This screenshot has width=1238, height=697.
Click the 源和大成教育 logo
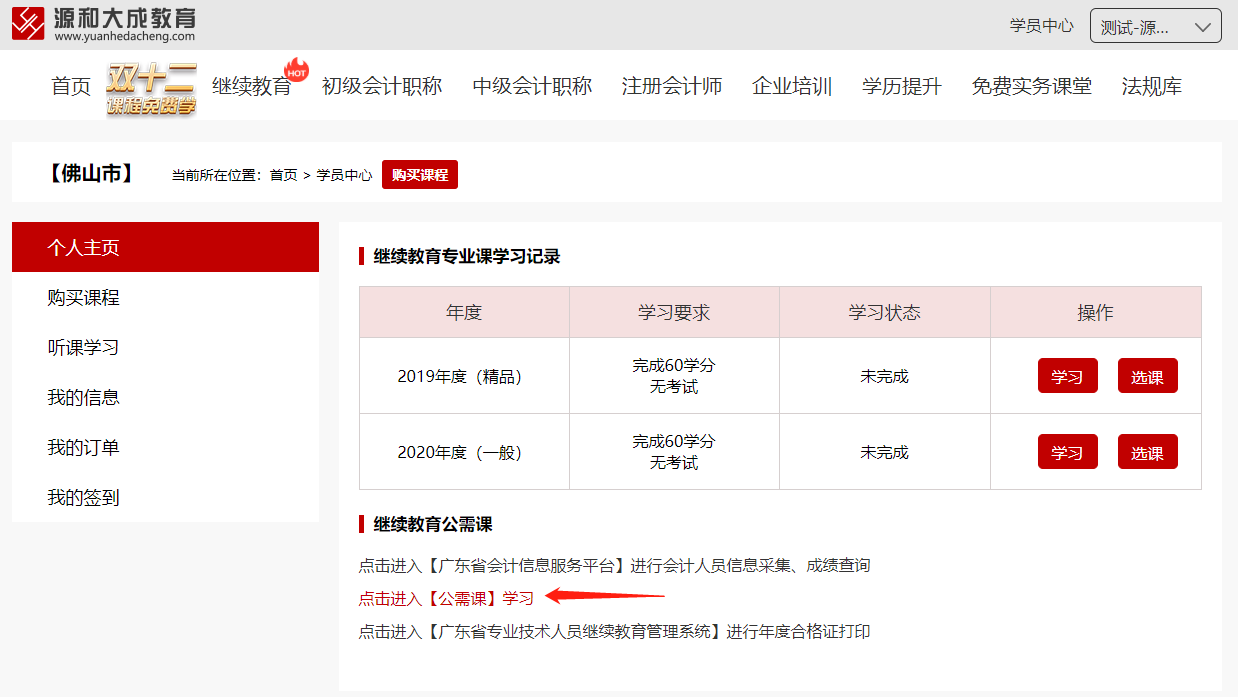[104, 24]
